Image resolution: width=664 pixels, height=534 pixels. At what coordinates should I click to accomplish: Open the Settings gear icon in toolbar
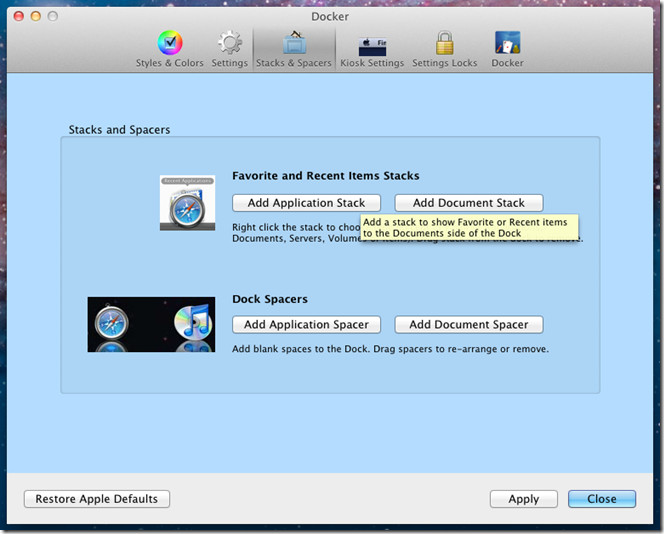point(230,42)
